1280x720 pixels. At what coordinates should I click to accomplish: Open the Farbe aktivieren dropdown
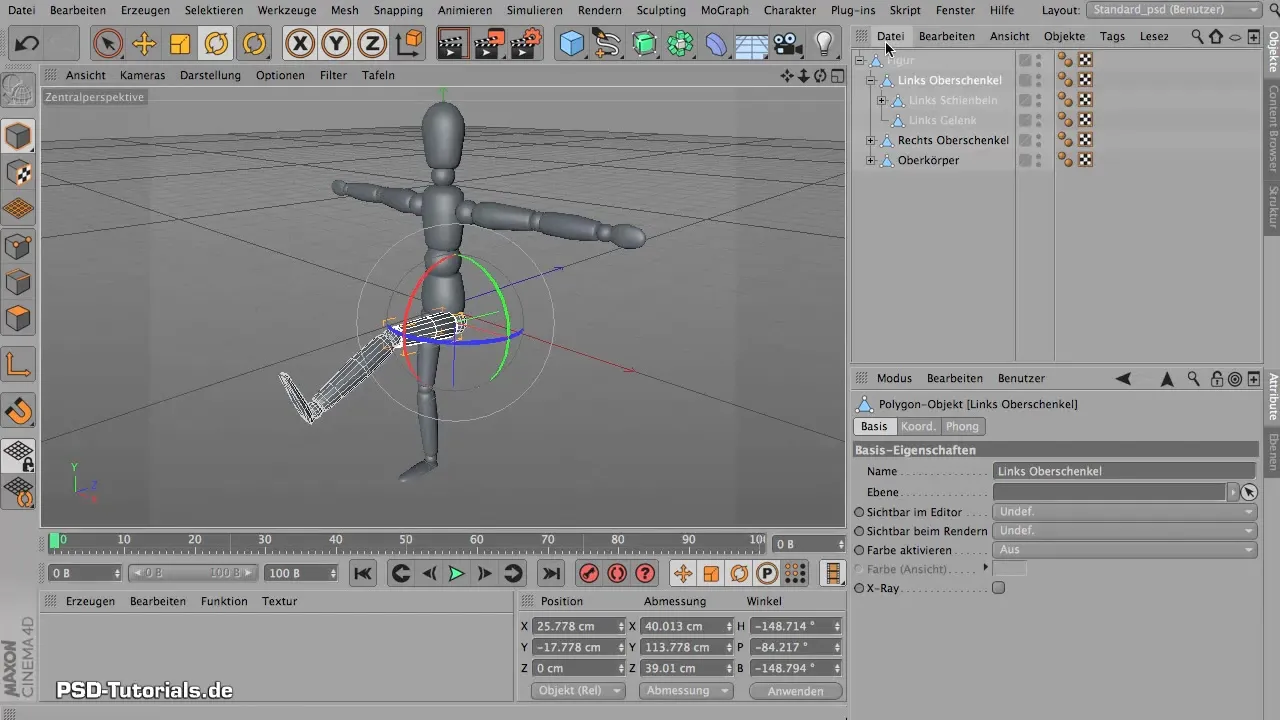[1125, 550]
